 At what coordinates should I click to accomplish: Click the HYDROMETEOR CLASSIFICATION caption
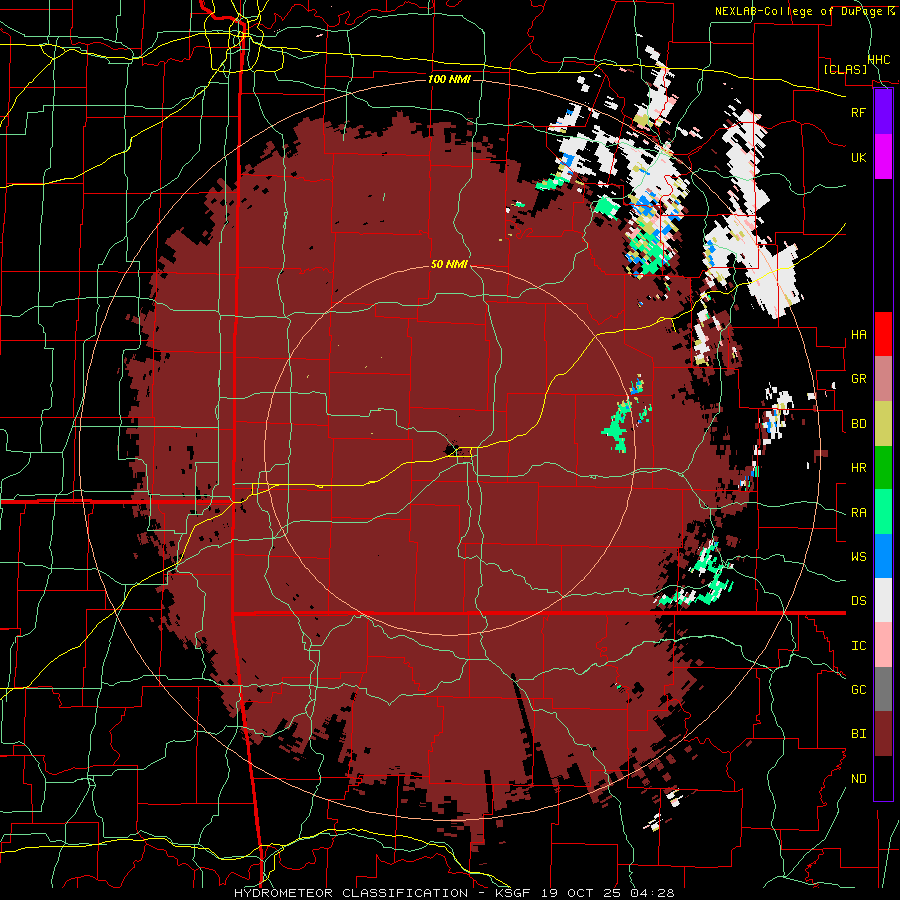(x=351, y=893)
